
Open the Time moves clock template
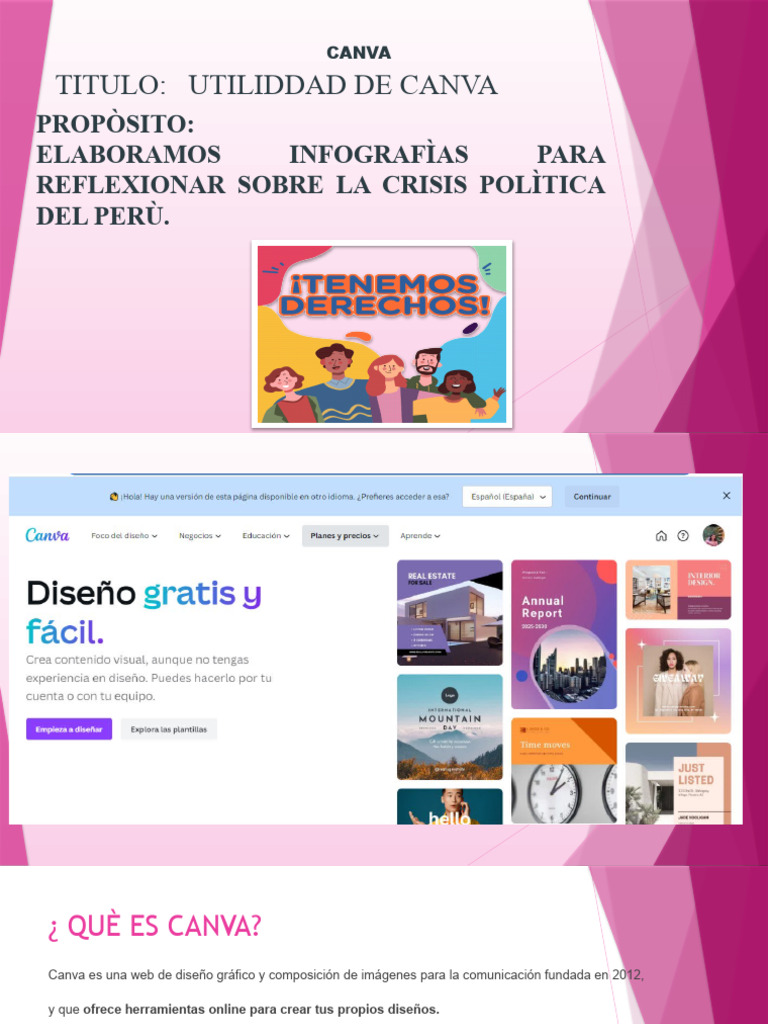[x=564, y=771]
